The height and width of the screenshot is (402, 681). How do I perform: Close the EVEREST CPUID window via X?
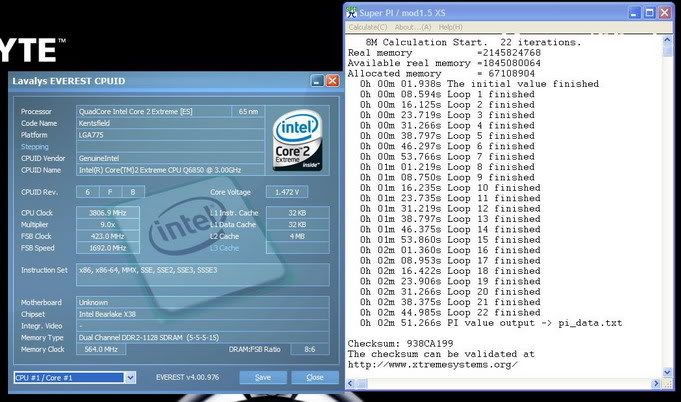[333, 81]
